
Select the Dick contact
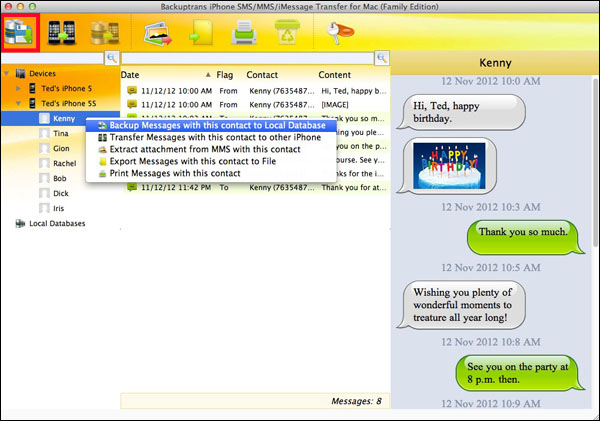pos(60,193)
